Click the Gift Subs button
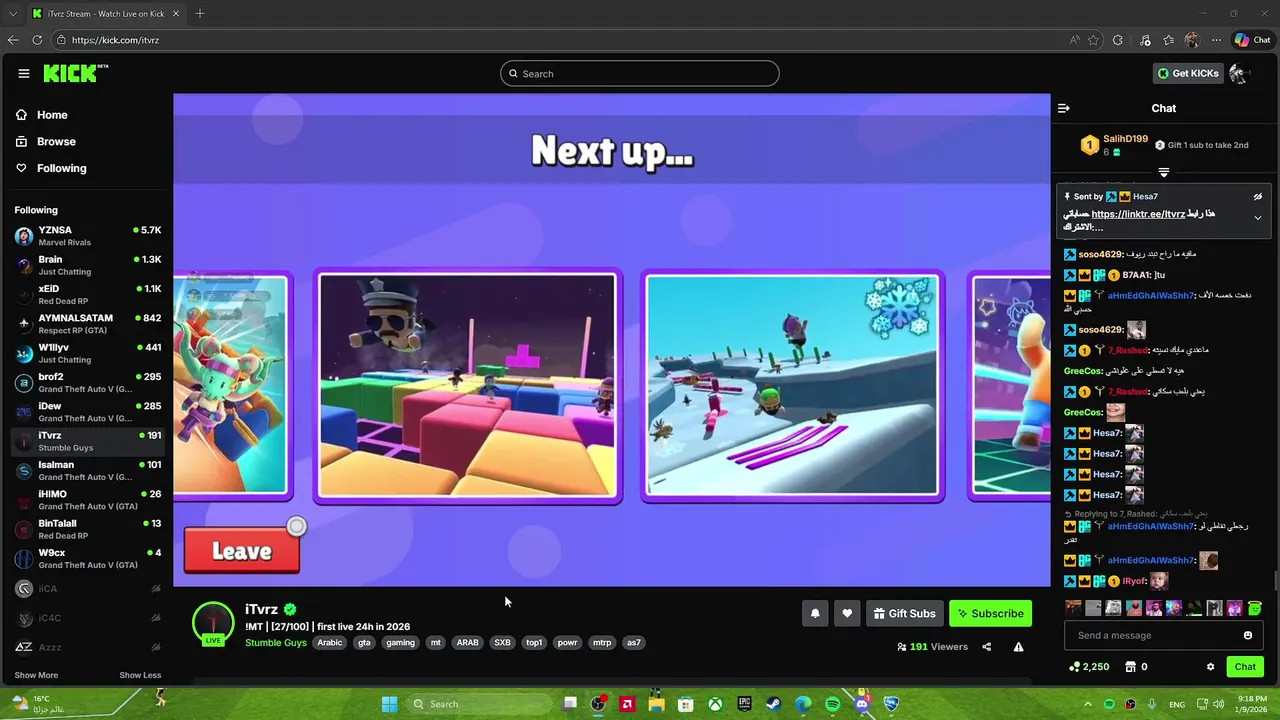 coord(904,614)
